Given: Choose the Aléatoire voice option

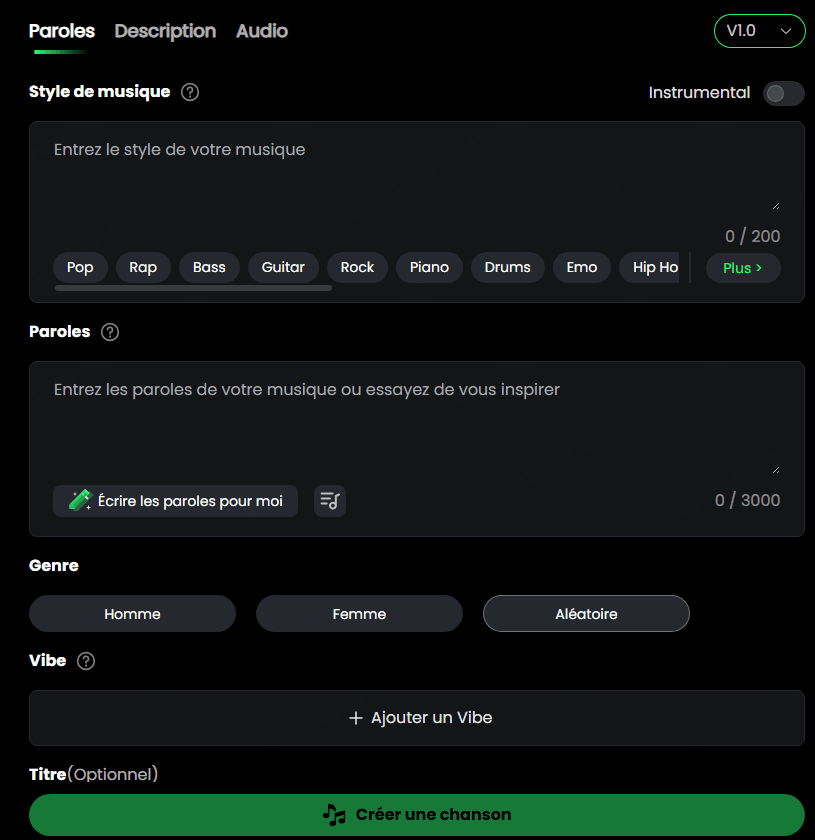Looking at the screenshot, I should 586,614.
